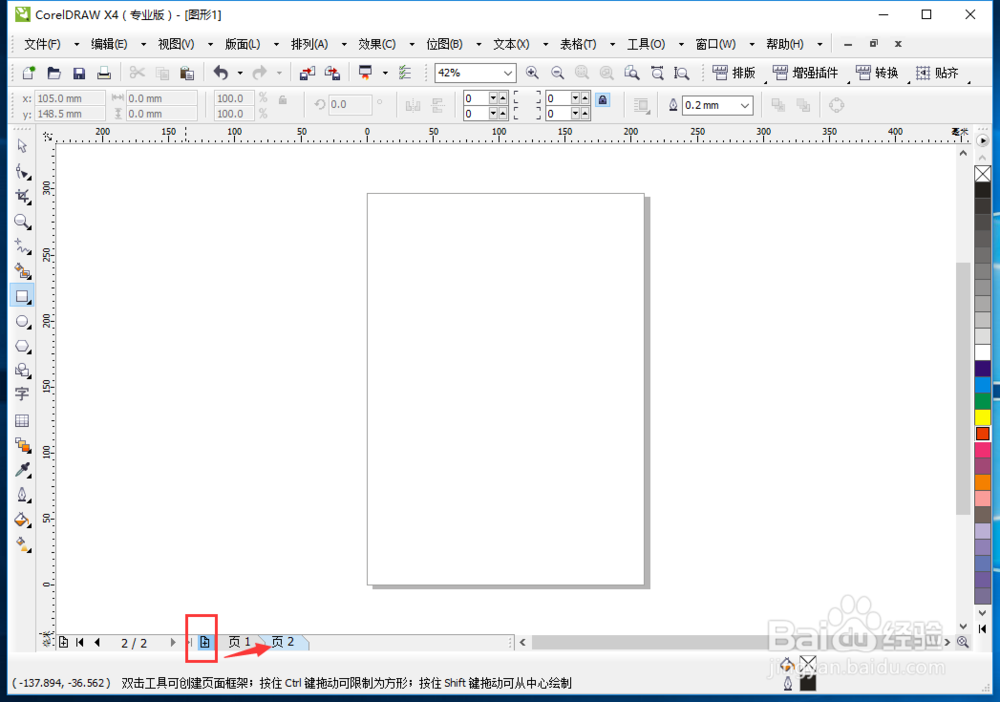Switch to the 页 1 page tab
1000x702 pixels.
pos(239,642)
